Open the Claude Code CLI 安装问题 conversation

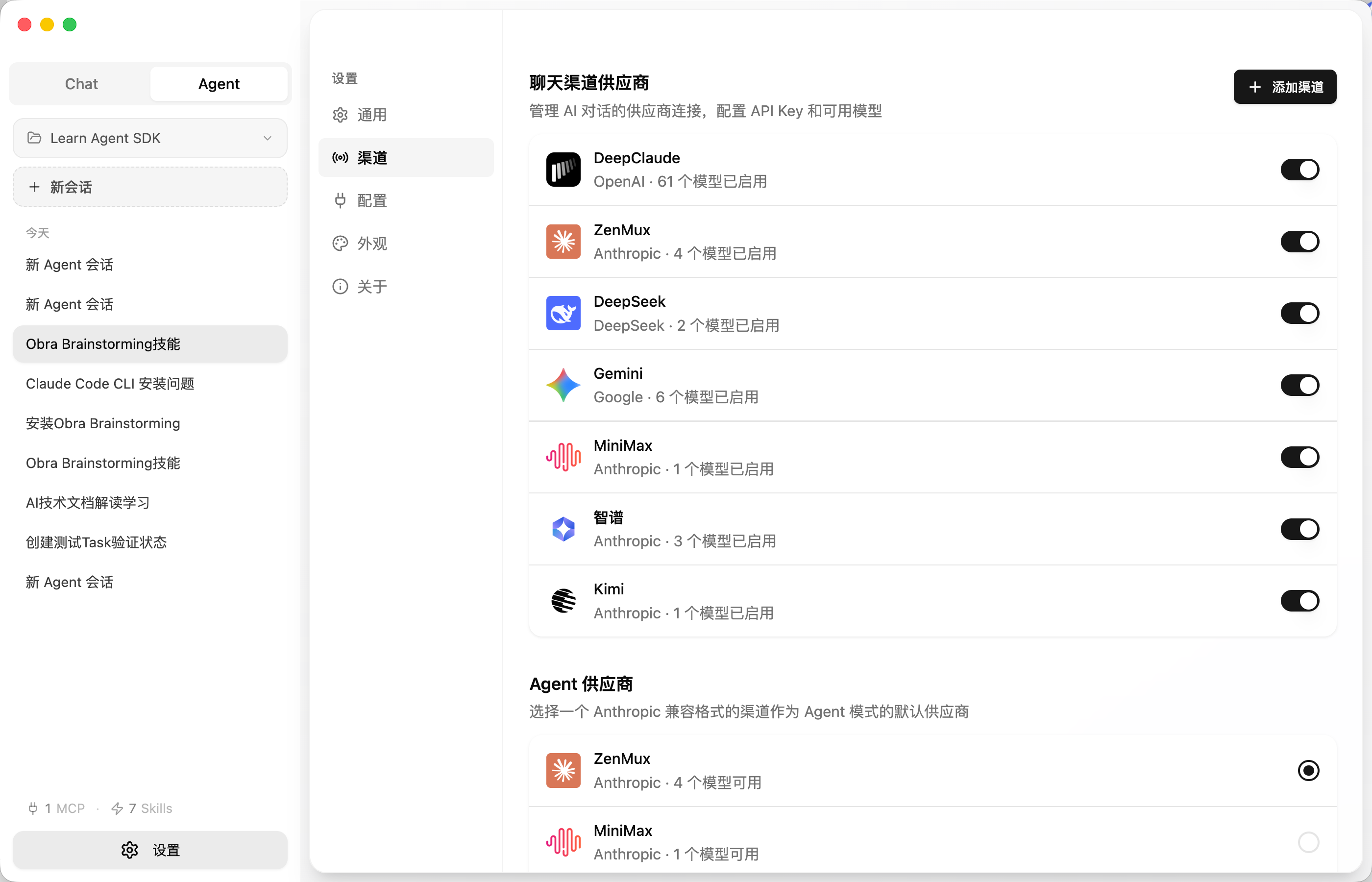[x=110, y=383]
